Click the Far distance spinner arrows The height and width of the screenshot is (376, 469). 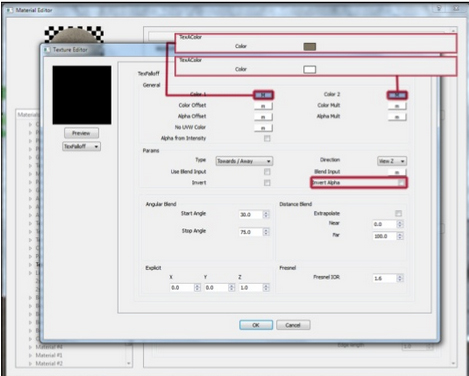tap(400, 236)
